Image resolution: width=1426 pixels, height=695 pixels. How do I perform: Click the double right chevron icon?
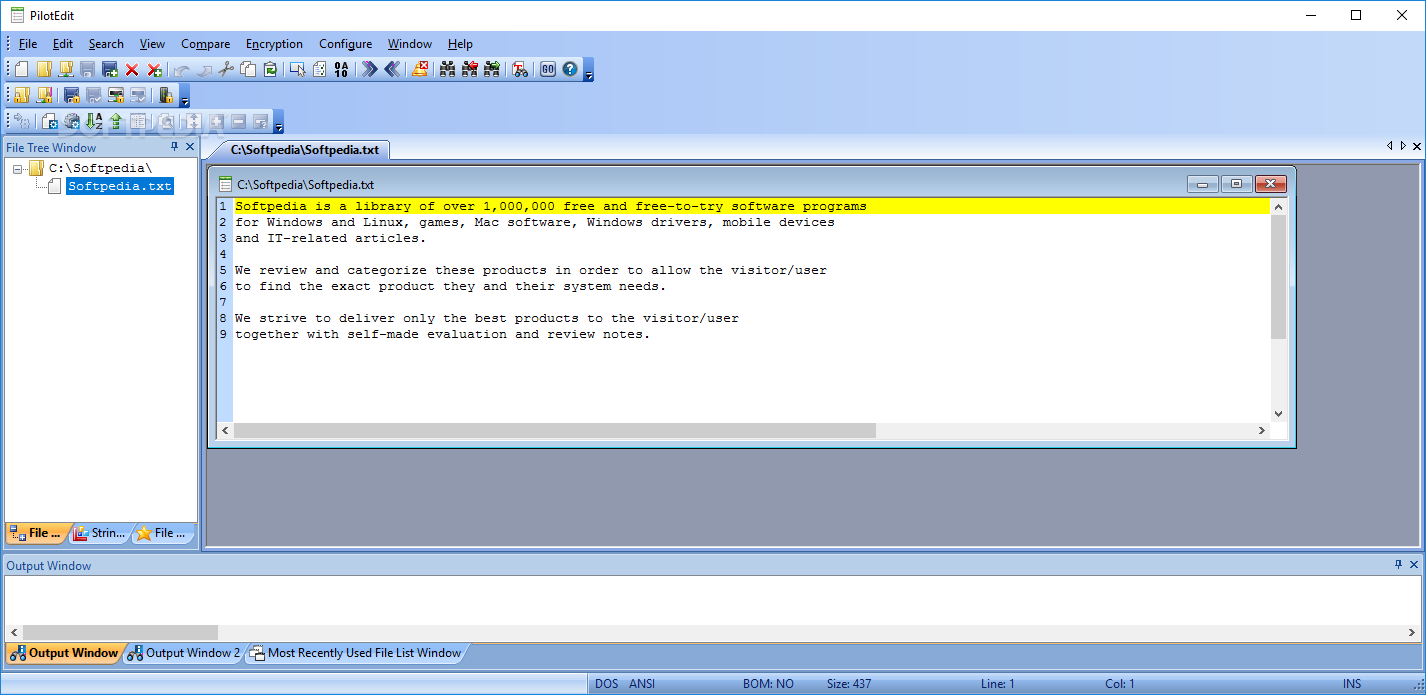tap(369, 69)
